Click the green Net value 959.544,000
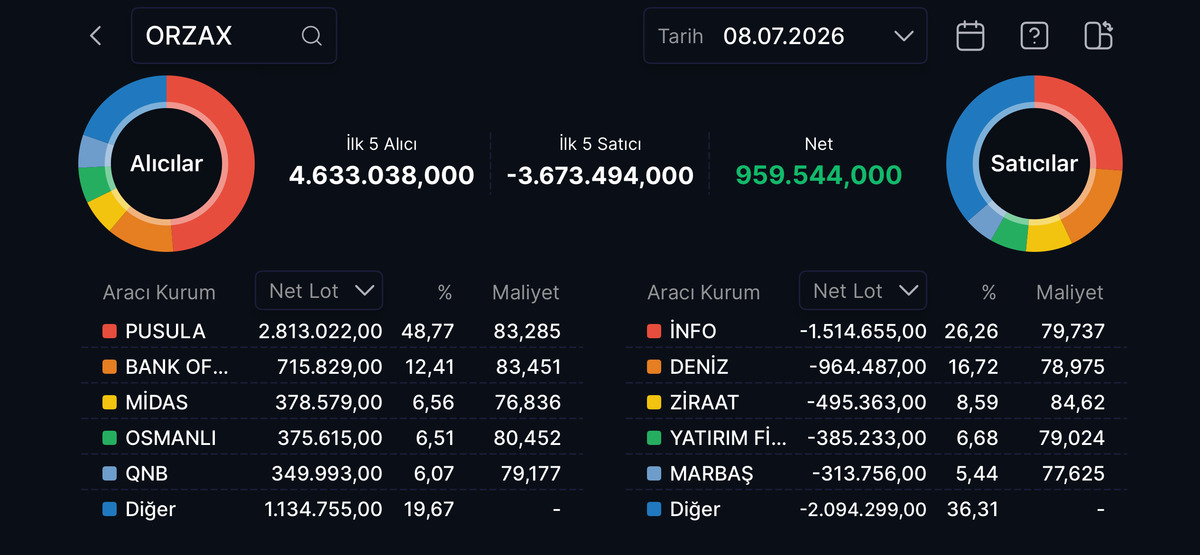 [819, 176]
